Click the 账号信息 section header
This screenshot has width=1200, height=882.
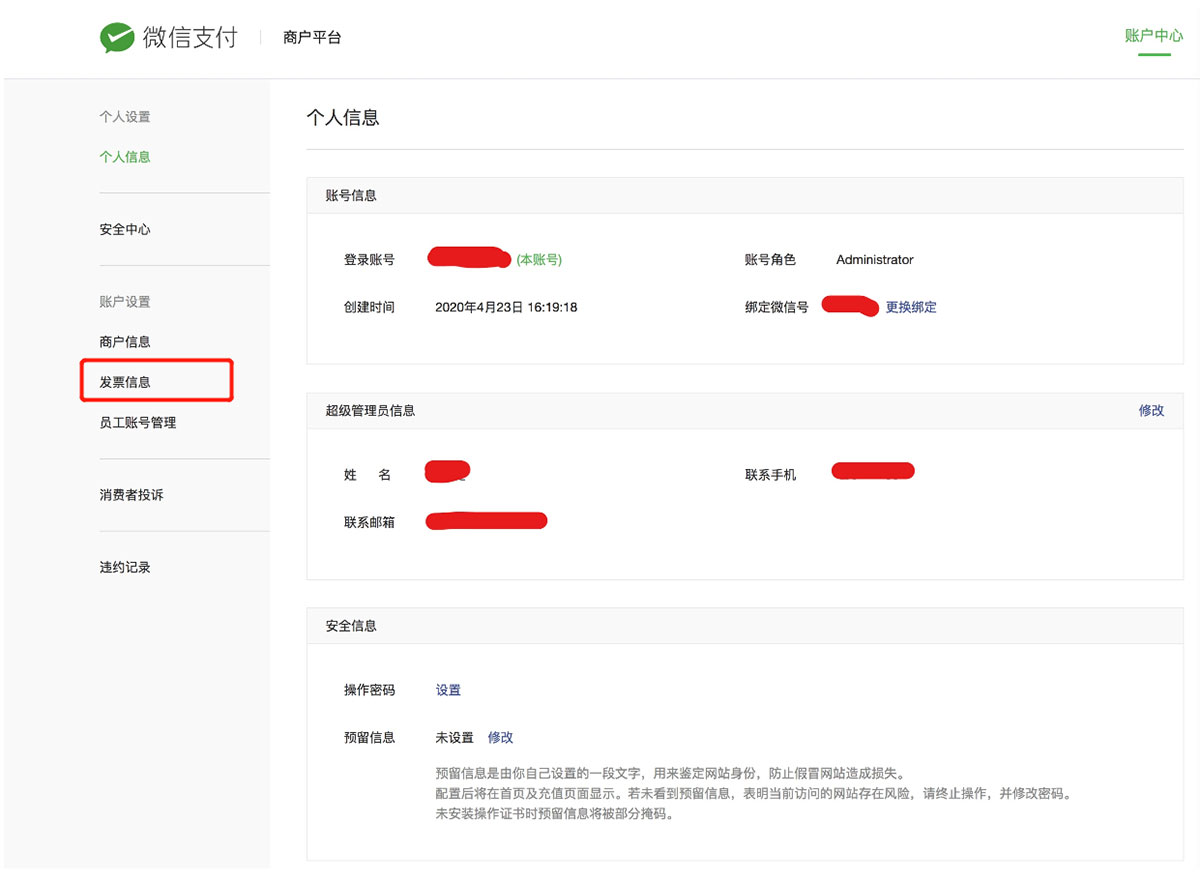pyautogui.click(x=351, y=195)
